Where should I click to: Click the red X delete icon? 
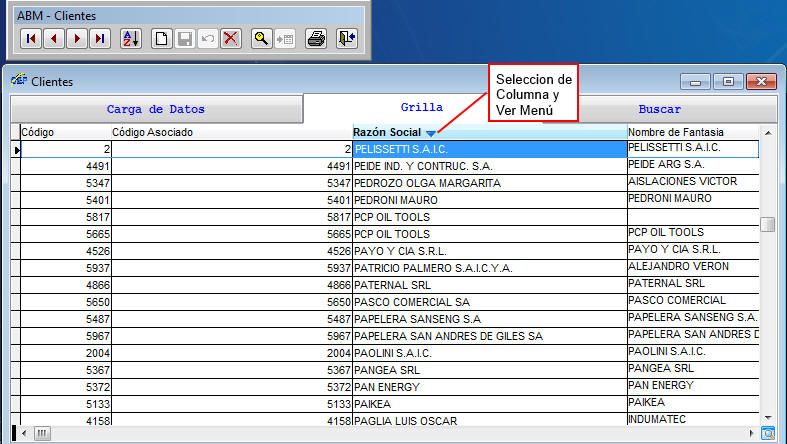[231, 39]
